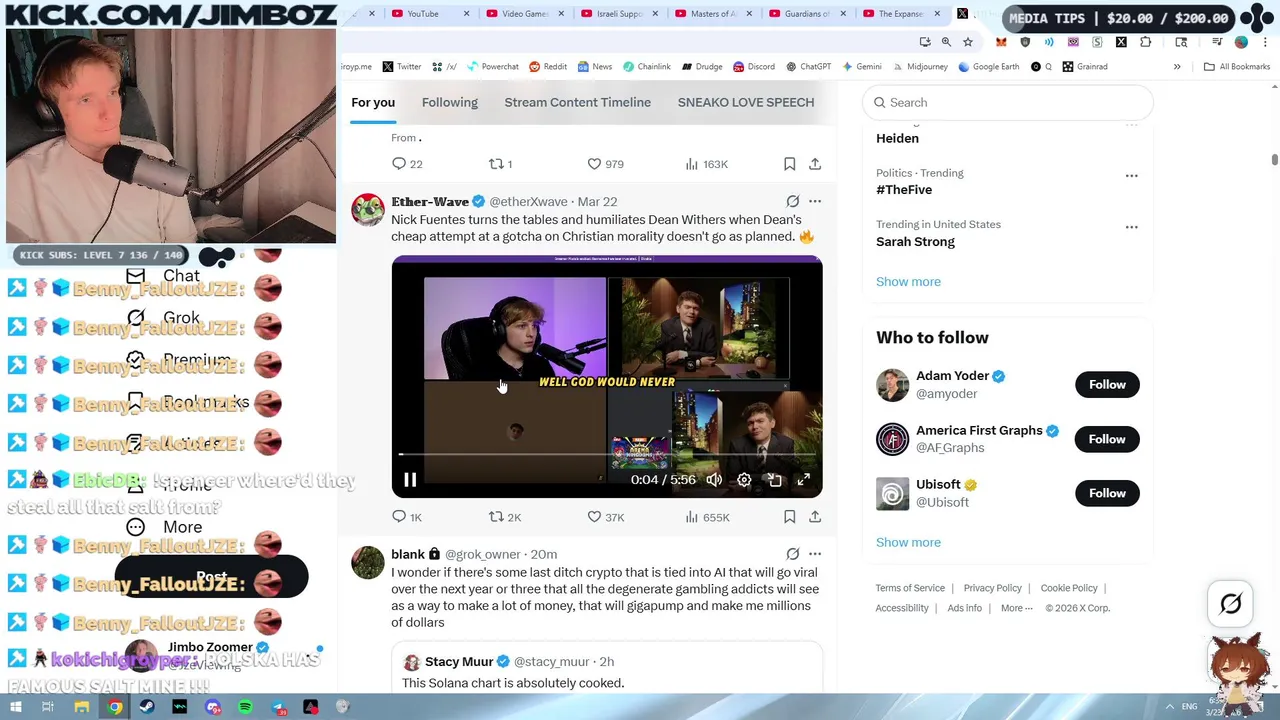This screenshot has height=720, width=1280.
Task: Expand the video to fullscreen
Action: pos(803,480)
